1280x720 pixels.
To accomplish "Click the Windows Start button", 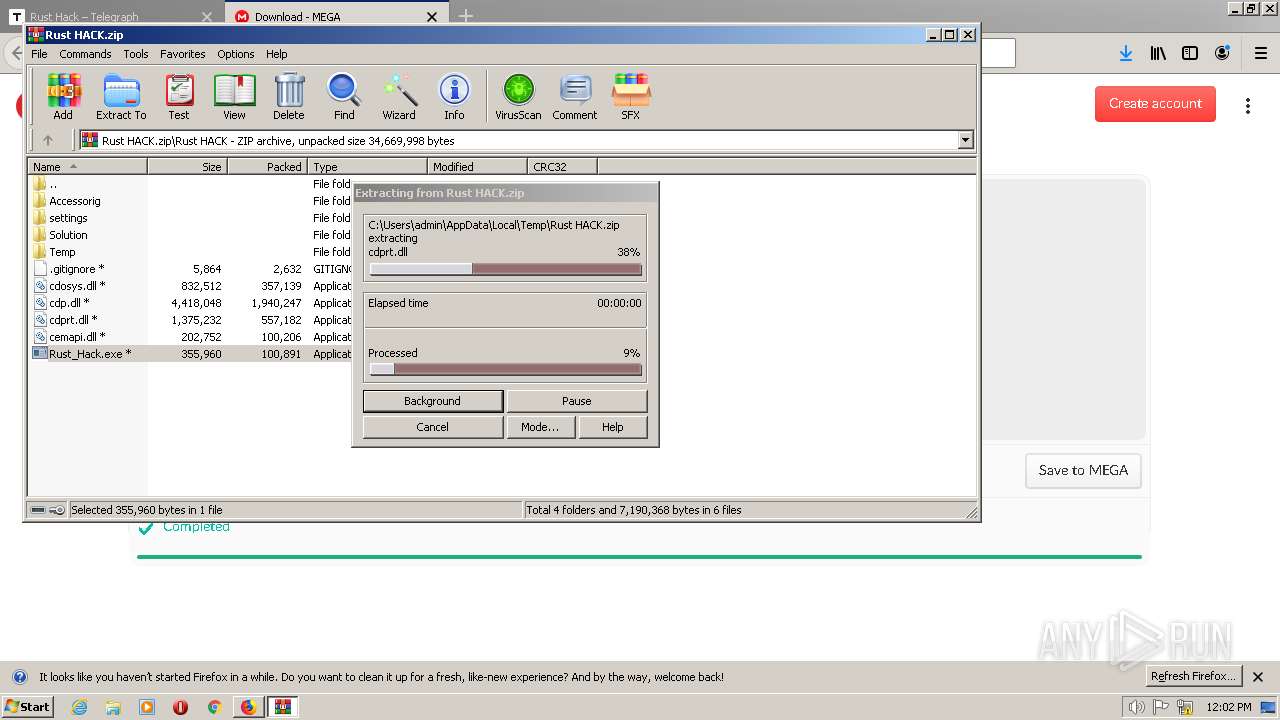I will [x=28, y=707].
